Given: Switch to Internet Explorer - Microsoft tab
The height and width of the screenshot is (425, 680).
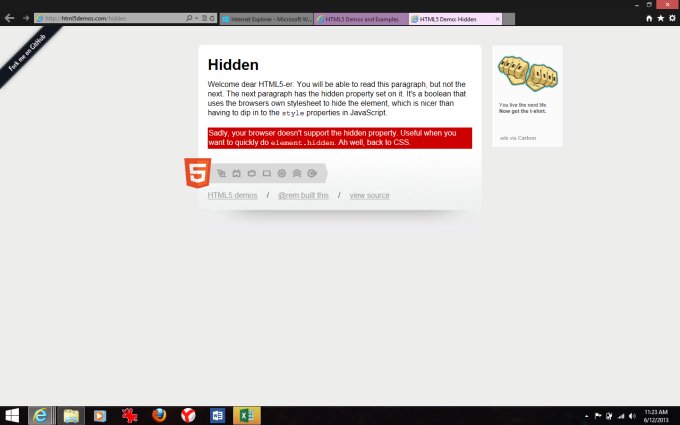Looking at the screenshot, I should (267, 19).
